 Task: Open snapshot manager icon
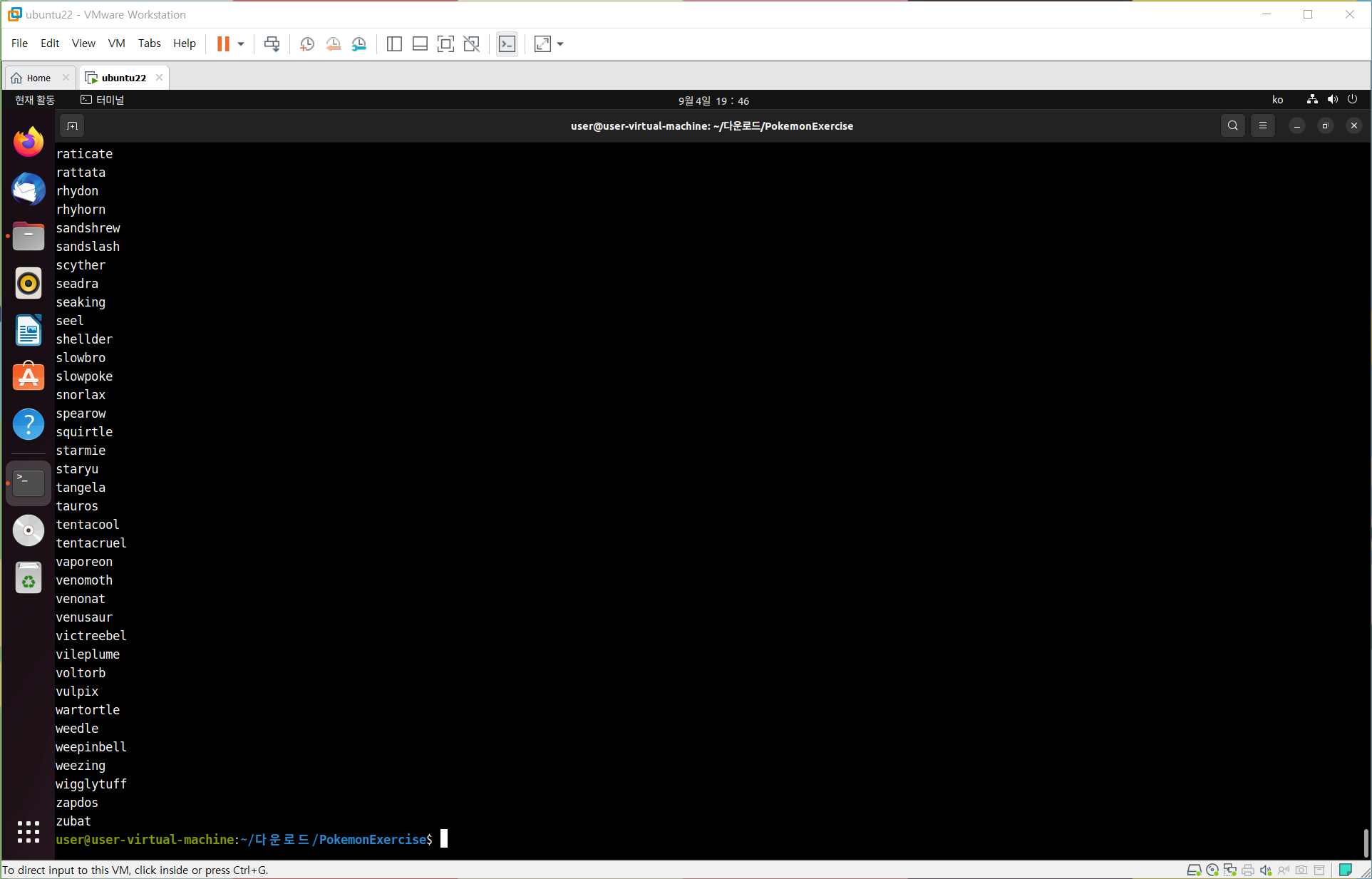tap(359, 44)
